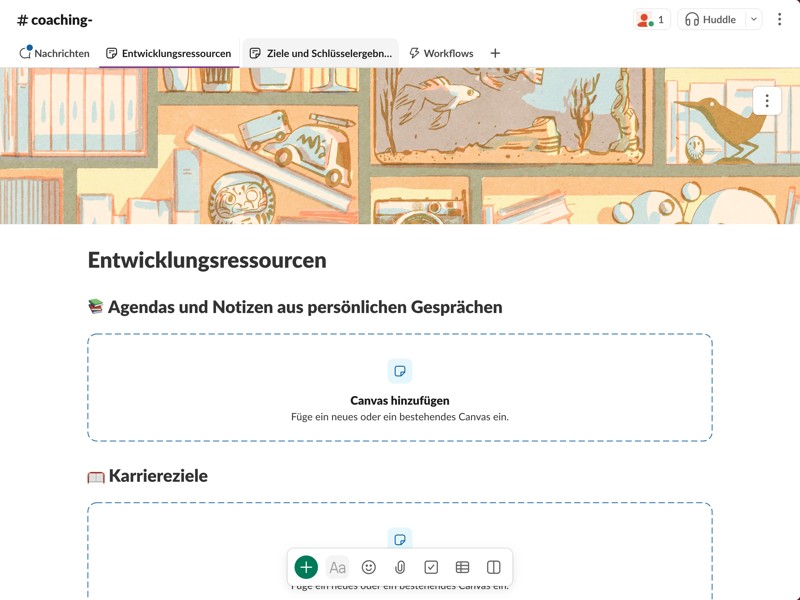Click the banner illustration image
This screenshot has width=800, height=600.
[x=400, y=146]
